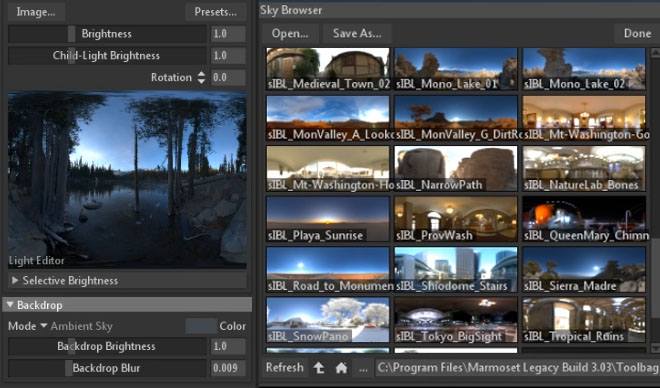660x388 pixels.
Task: Open the browse path ellipsis button
Action: point(363,368)
